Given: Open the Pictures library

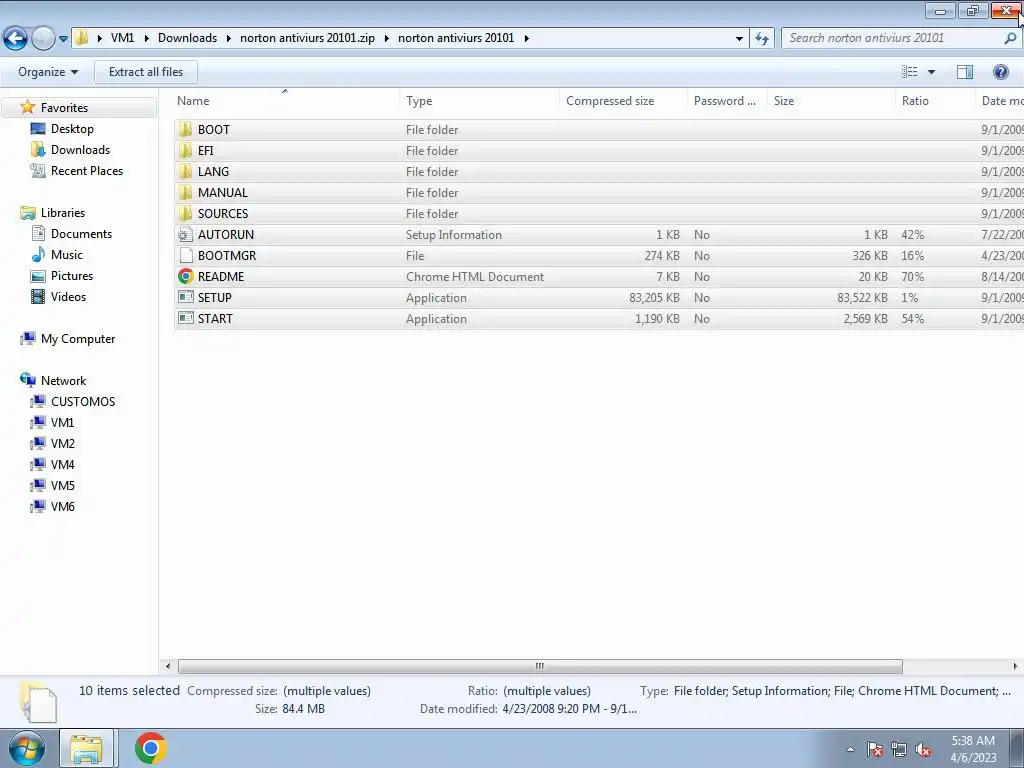Looking at the screenshot, I should 72,276.
